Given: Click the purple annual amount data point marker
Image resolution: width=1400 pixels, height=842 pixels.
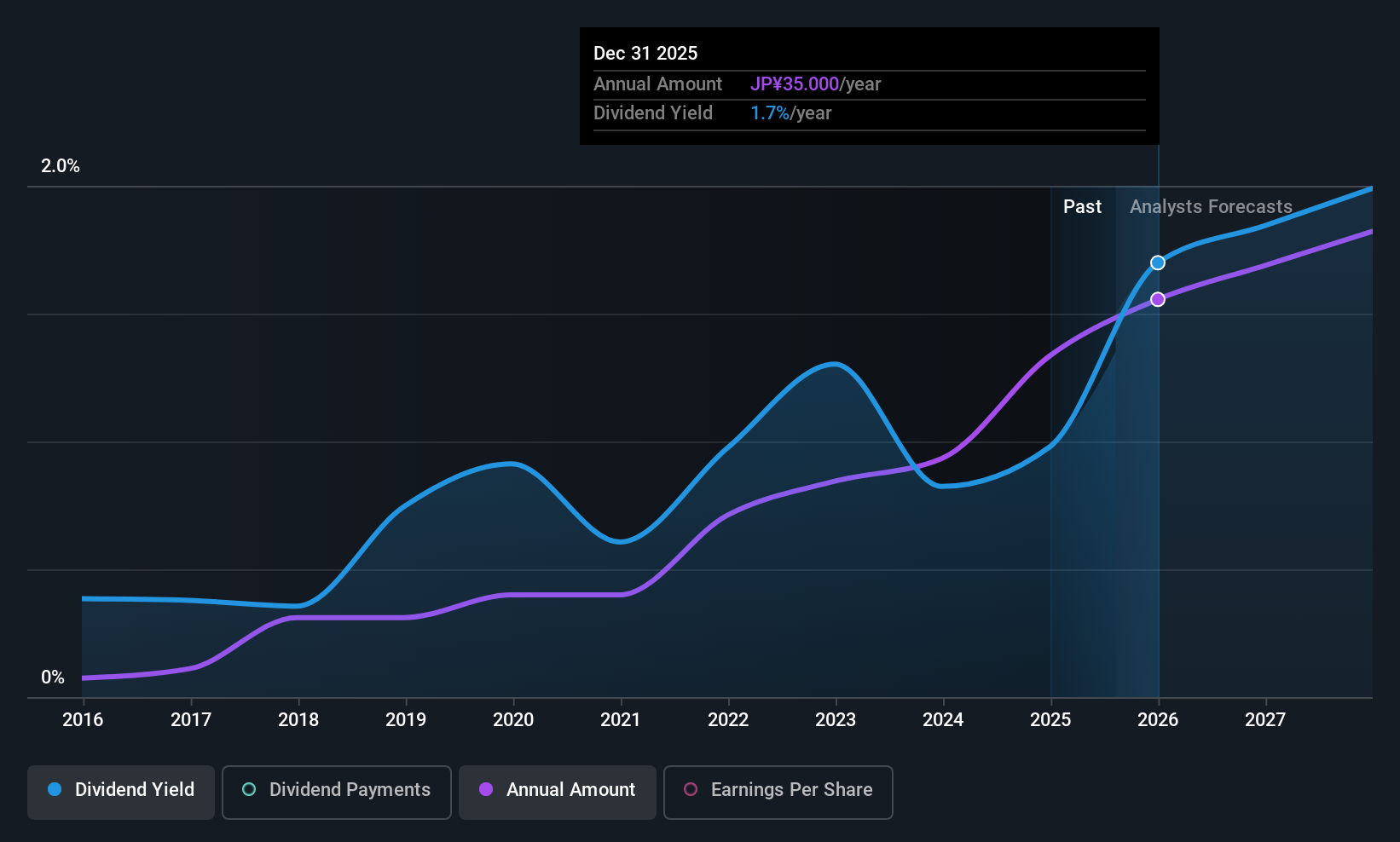Looking at the screenshot, I should 1158,299.
